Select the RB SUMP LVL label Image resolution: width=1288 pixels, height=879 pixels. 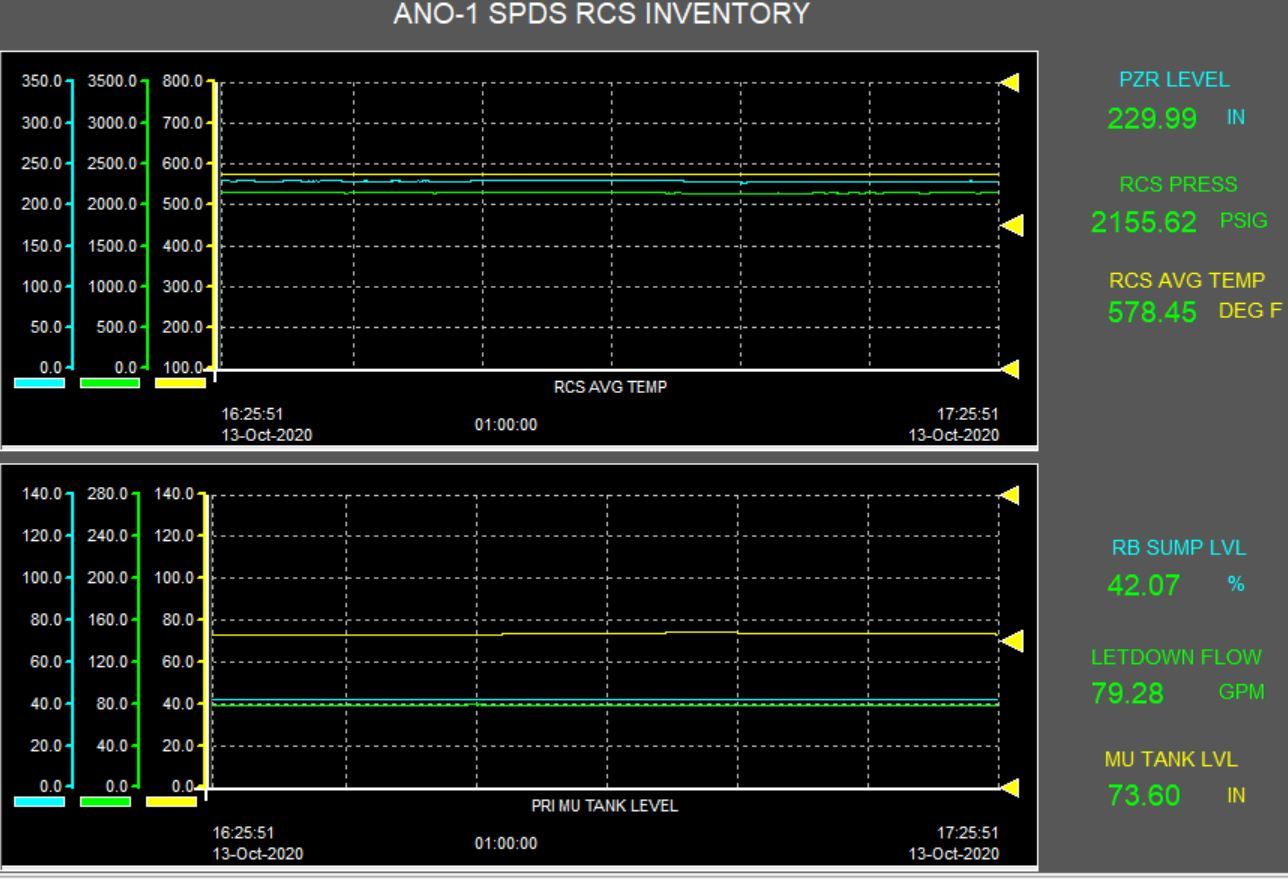click(x=1179, y=548)
